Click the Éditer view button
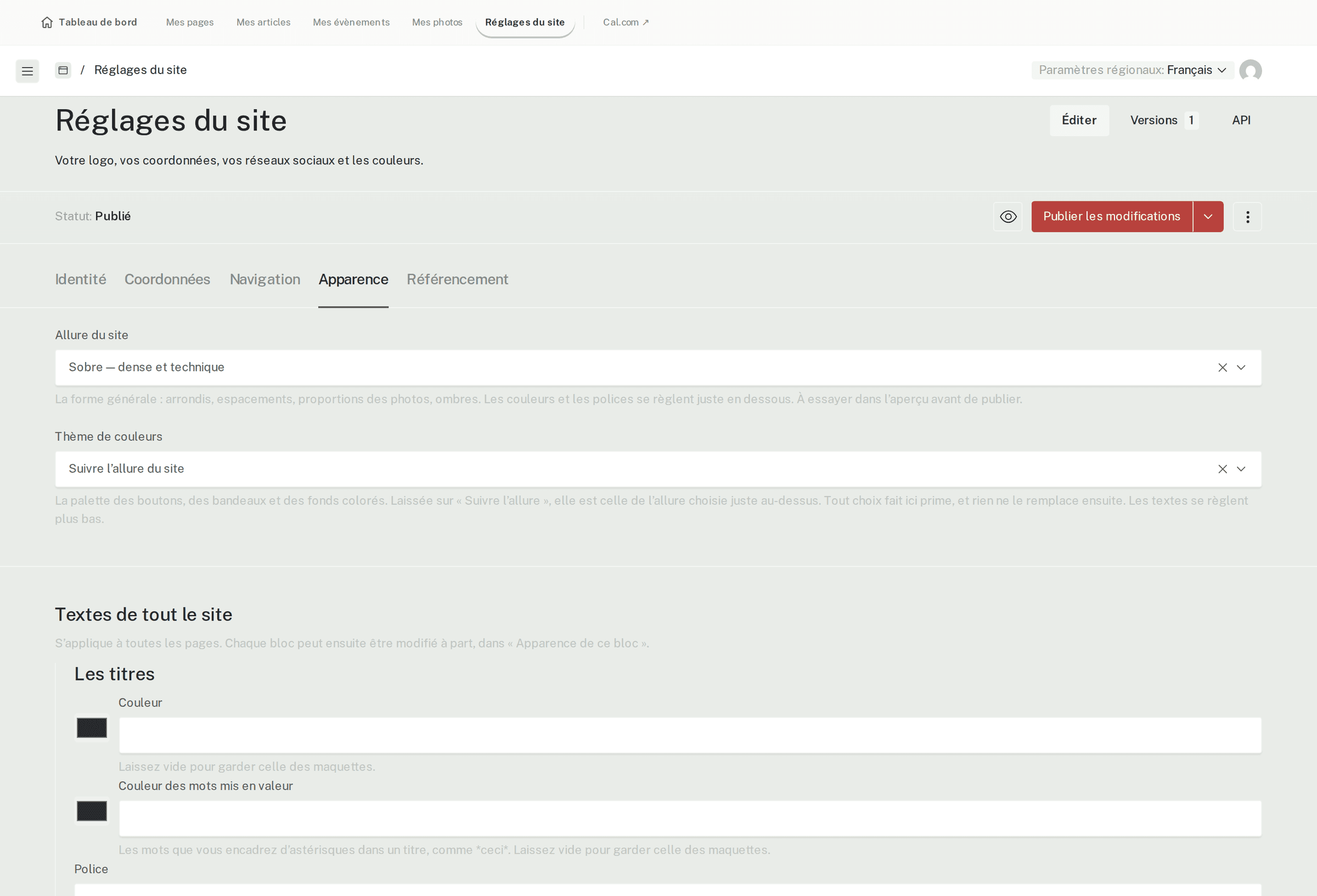 [1079, 120]
